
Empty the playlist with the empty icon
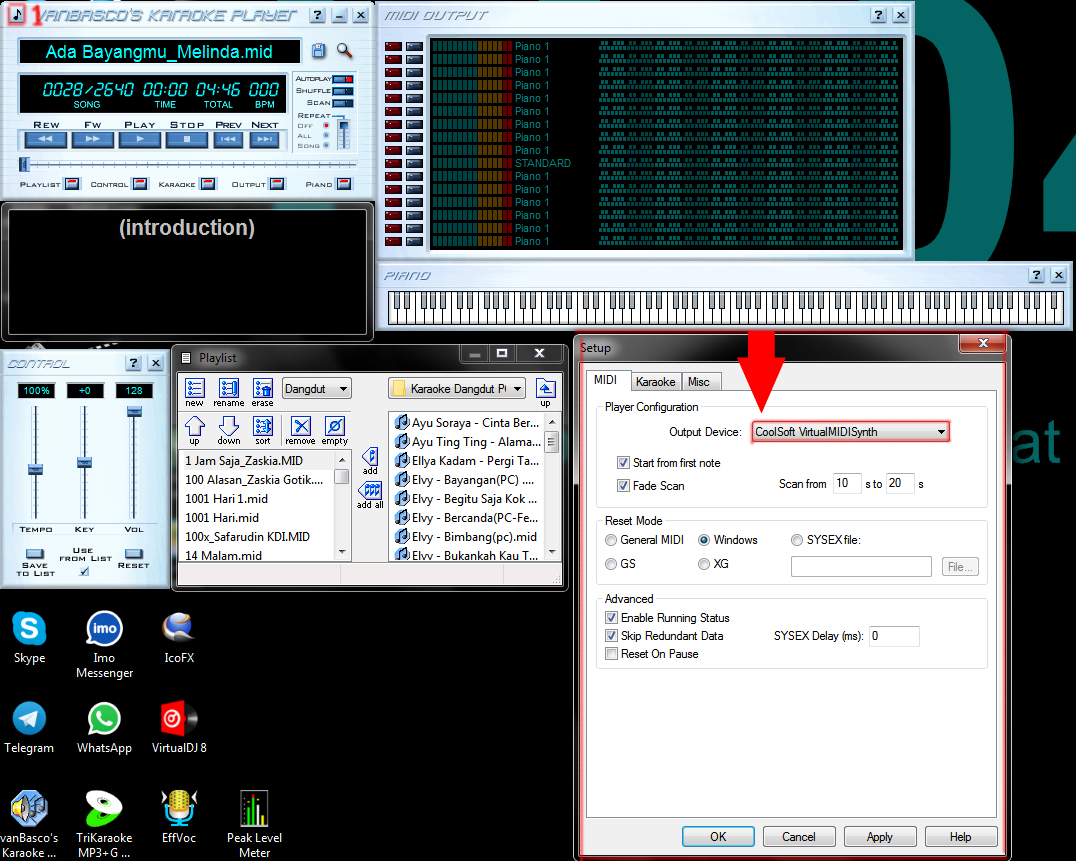coord(334,428)
